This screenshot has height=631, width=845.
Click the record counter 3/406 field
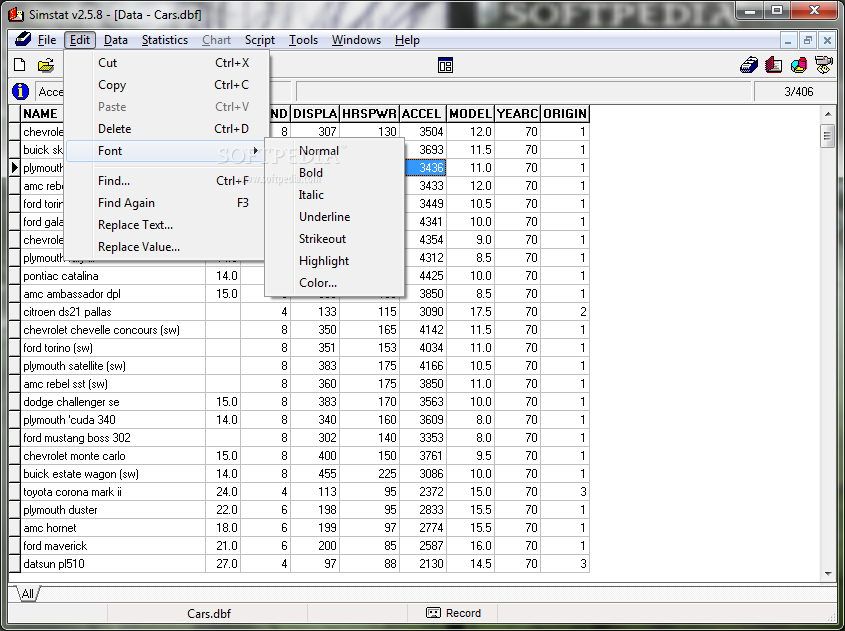795,92
